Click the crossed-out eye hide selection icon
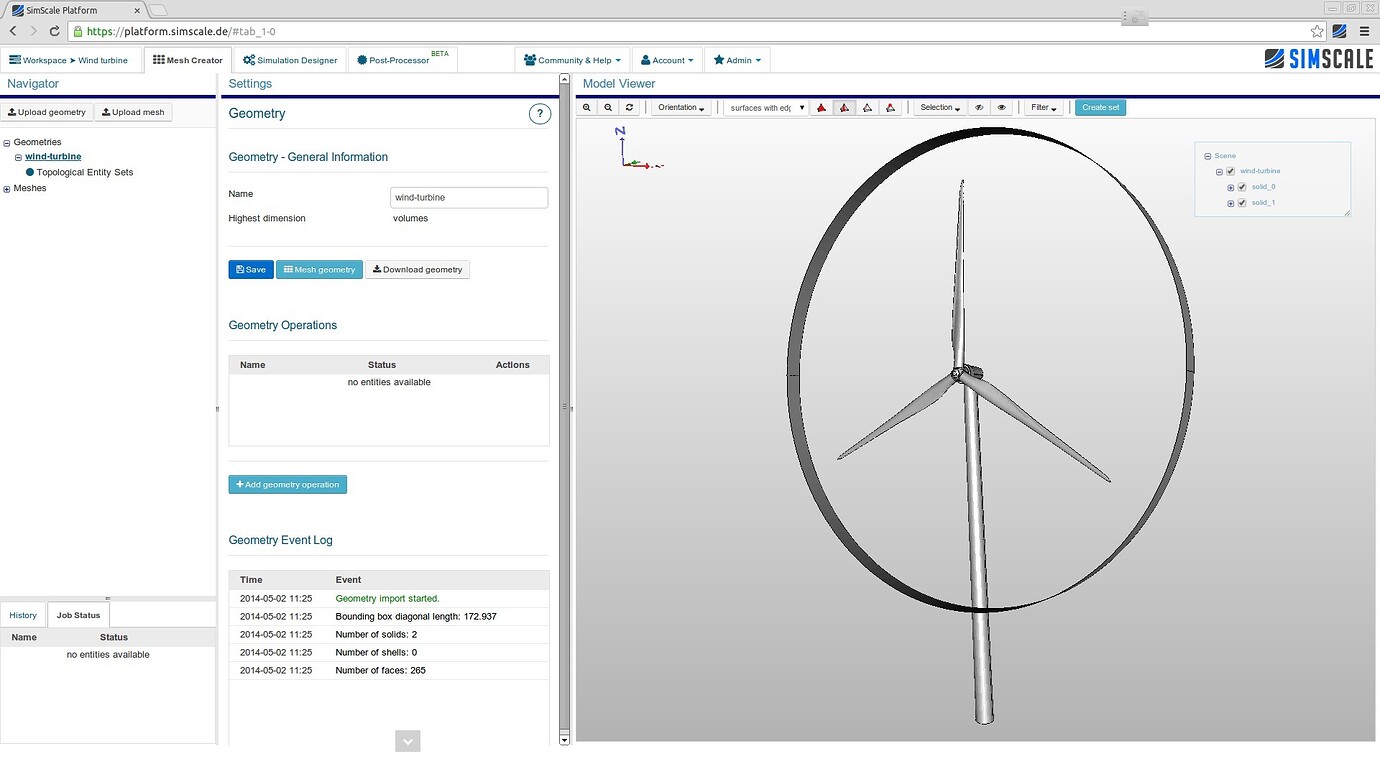 980,107
